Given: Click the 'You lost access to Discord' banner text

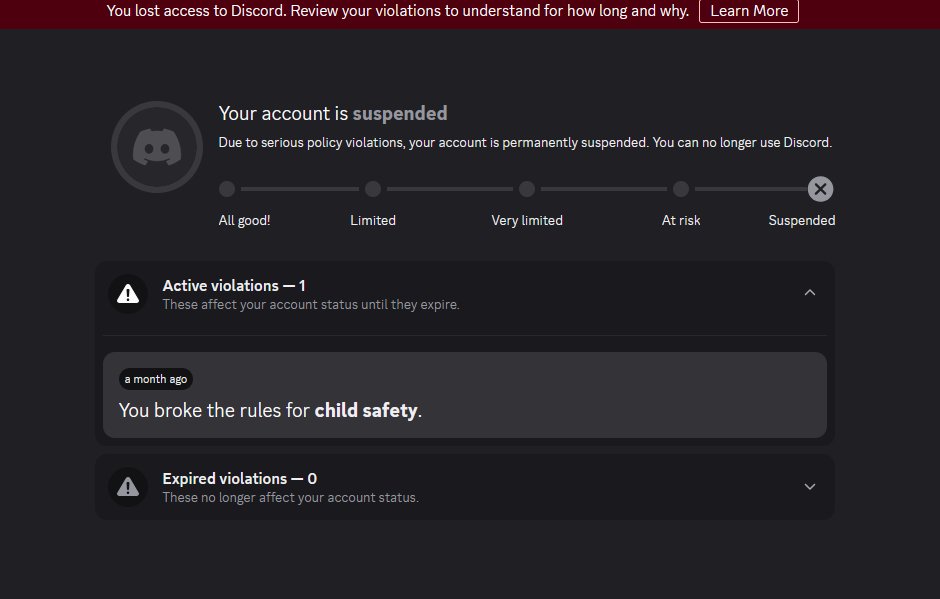Looking at the screenshot, I should coord(398,11).
